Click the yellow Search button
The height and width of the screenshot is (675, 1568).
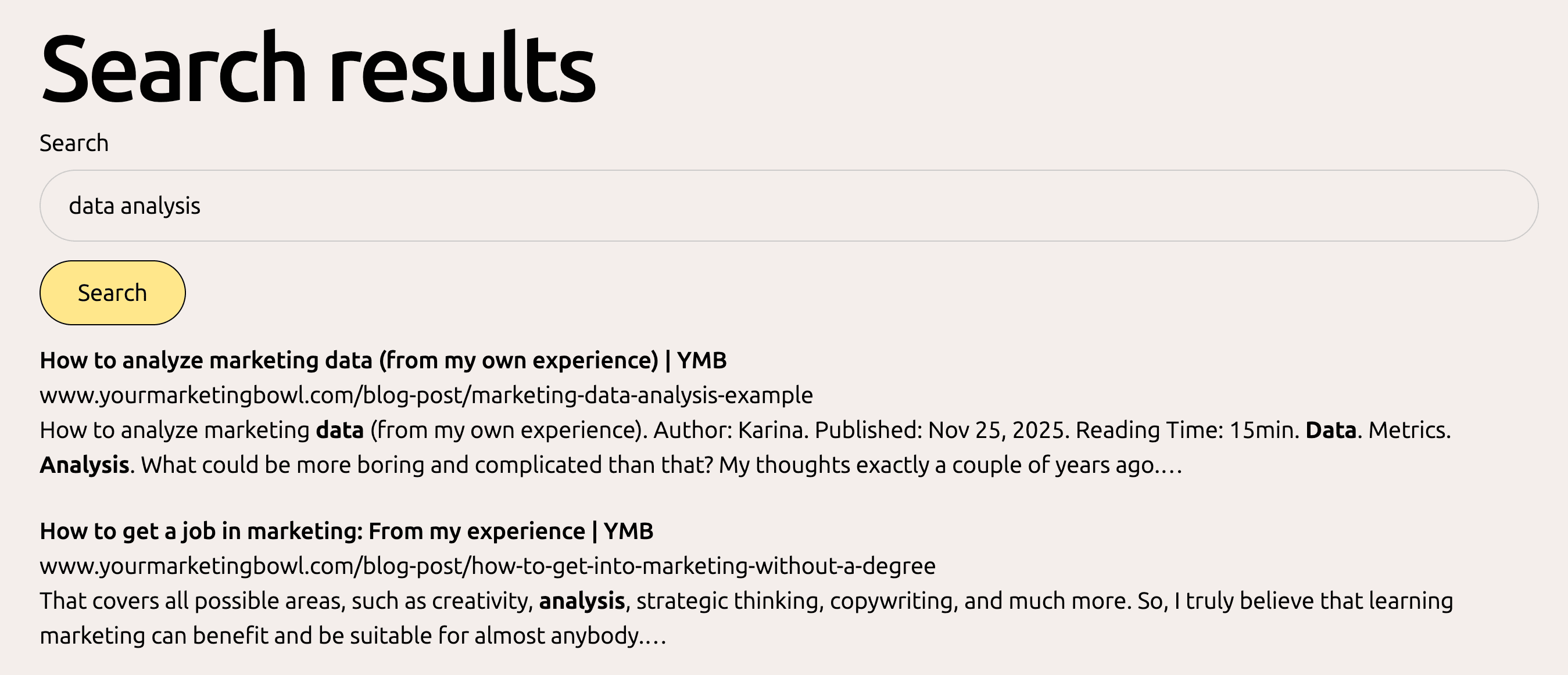coord(112,292)
